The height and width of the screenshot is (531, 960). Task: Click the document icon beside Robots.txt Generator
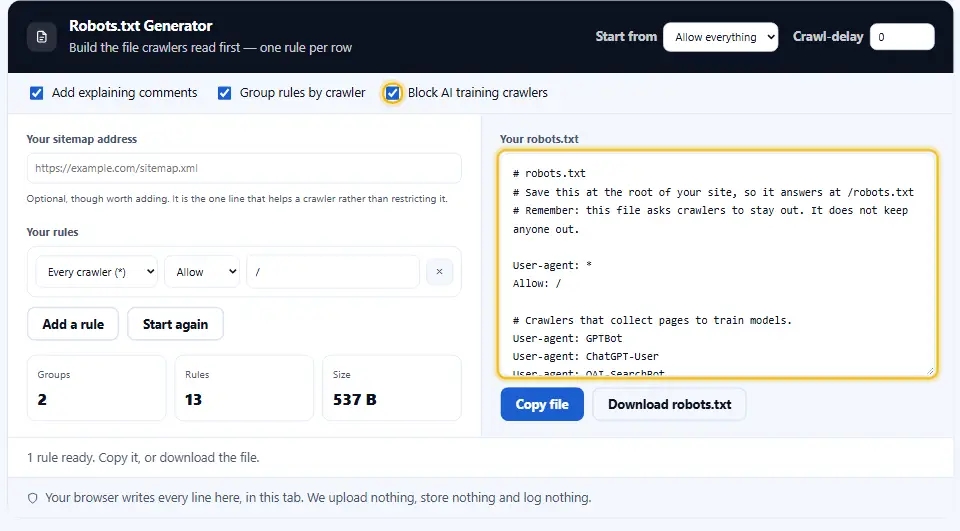coord(42,37)
